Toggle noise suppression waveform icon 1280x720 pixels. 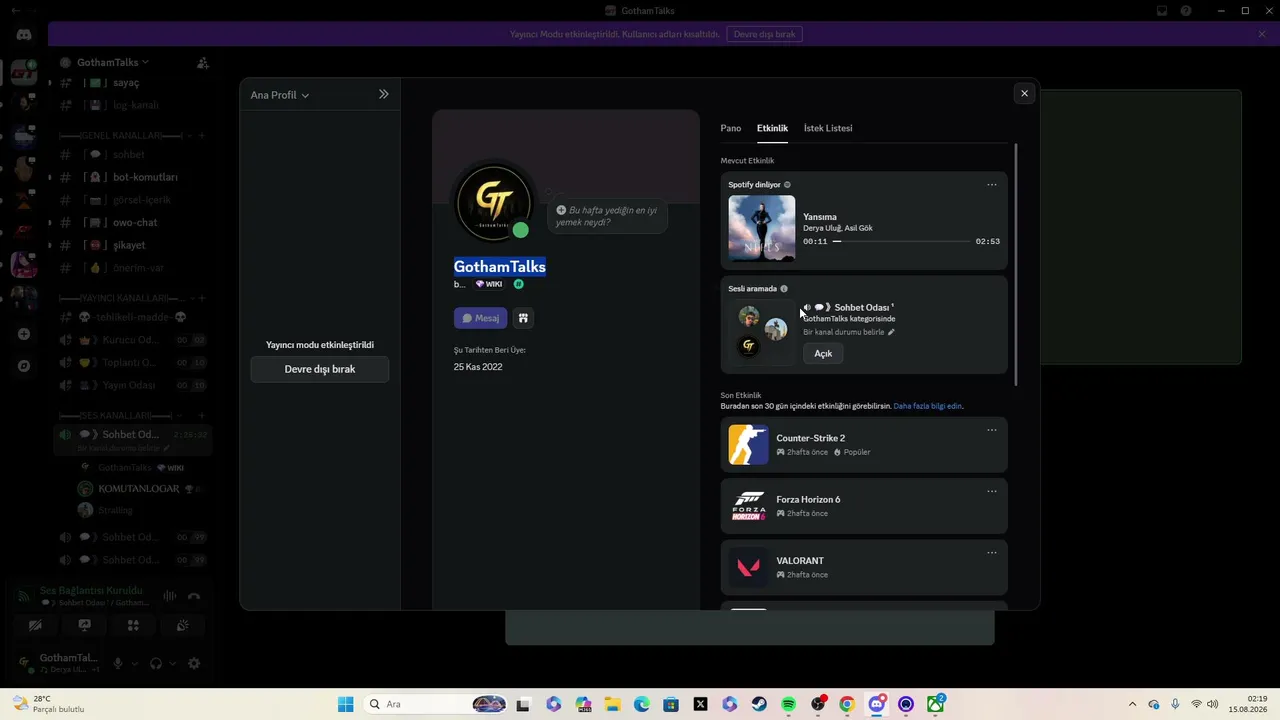(169, 597)
